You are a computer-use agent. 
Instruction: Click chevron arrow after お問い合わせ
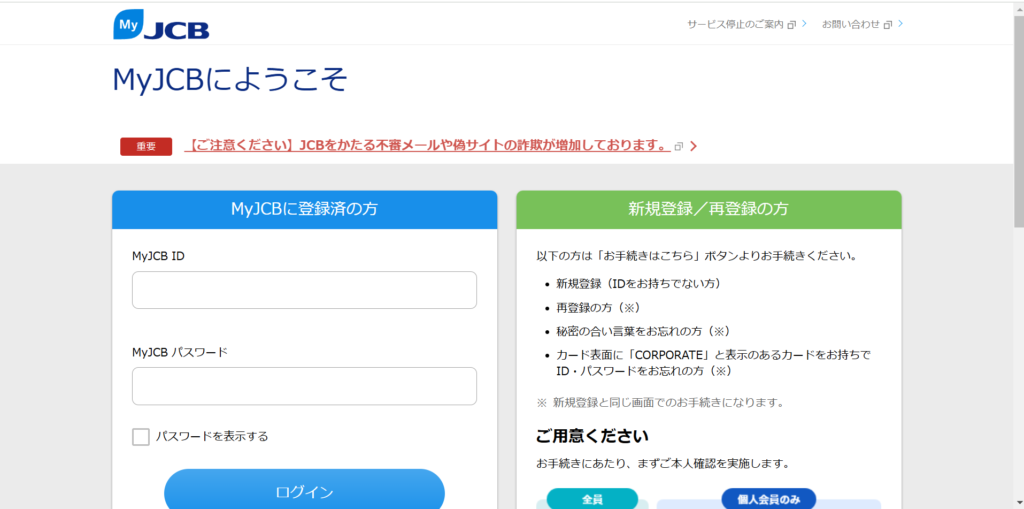pyautogui.click(x=901, y=24)
